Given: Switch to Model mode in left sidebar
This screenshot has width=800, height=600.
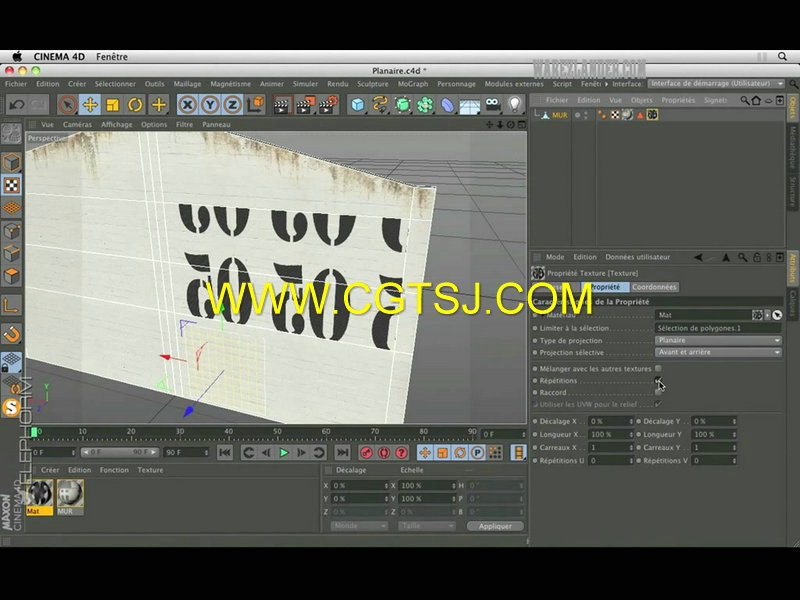Looking at the screenshot, I should 11,163.
